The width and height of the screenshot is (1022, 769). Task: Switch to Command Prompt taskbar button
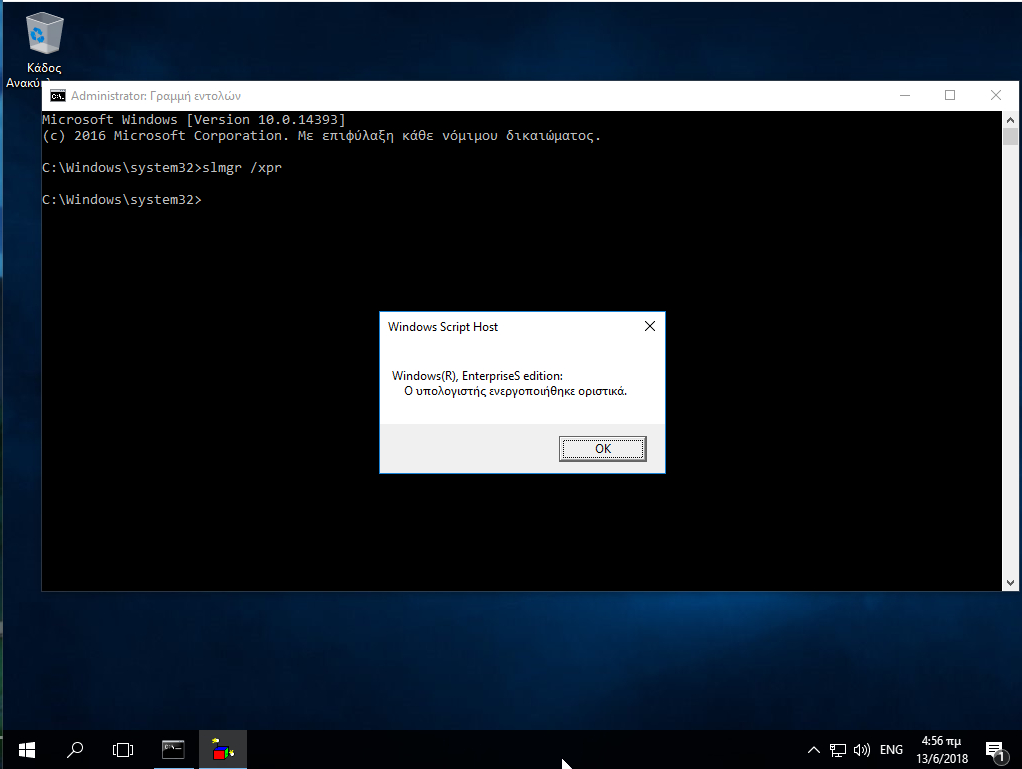coord(173,750)
